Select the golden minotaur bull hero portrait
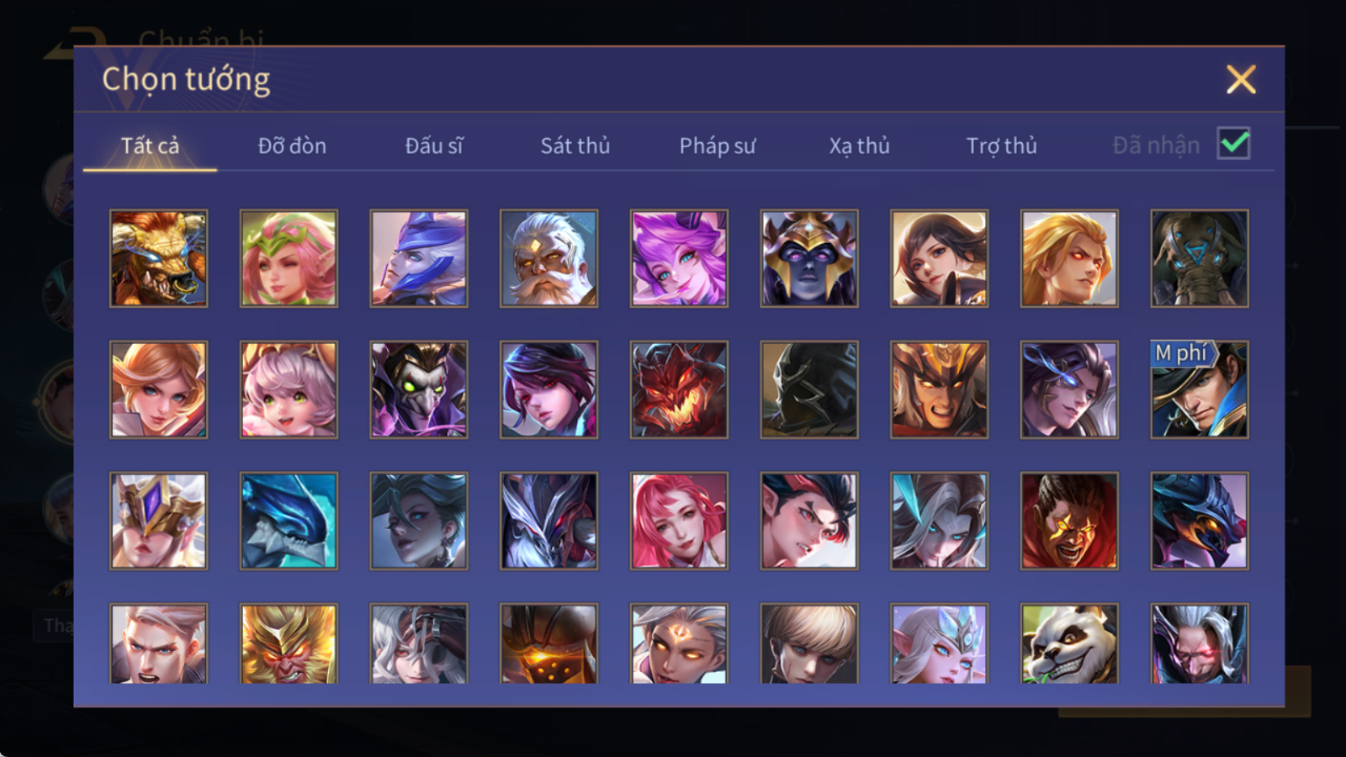Screen dimensions: 1346x757 pyautogui.click(x=159, y=258)
